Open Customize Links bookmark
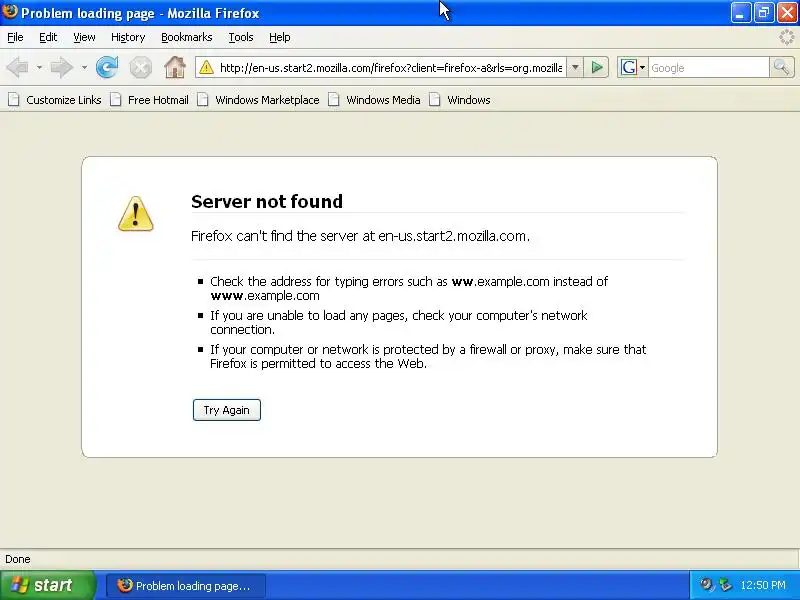Viewport: 800px width, 600px height. pyautogui.click(x=55, y=100)
